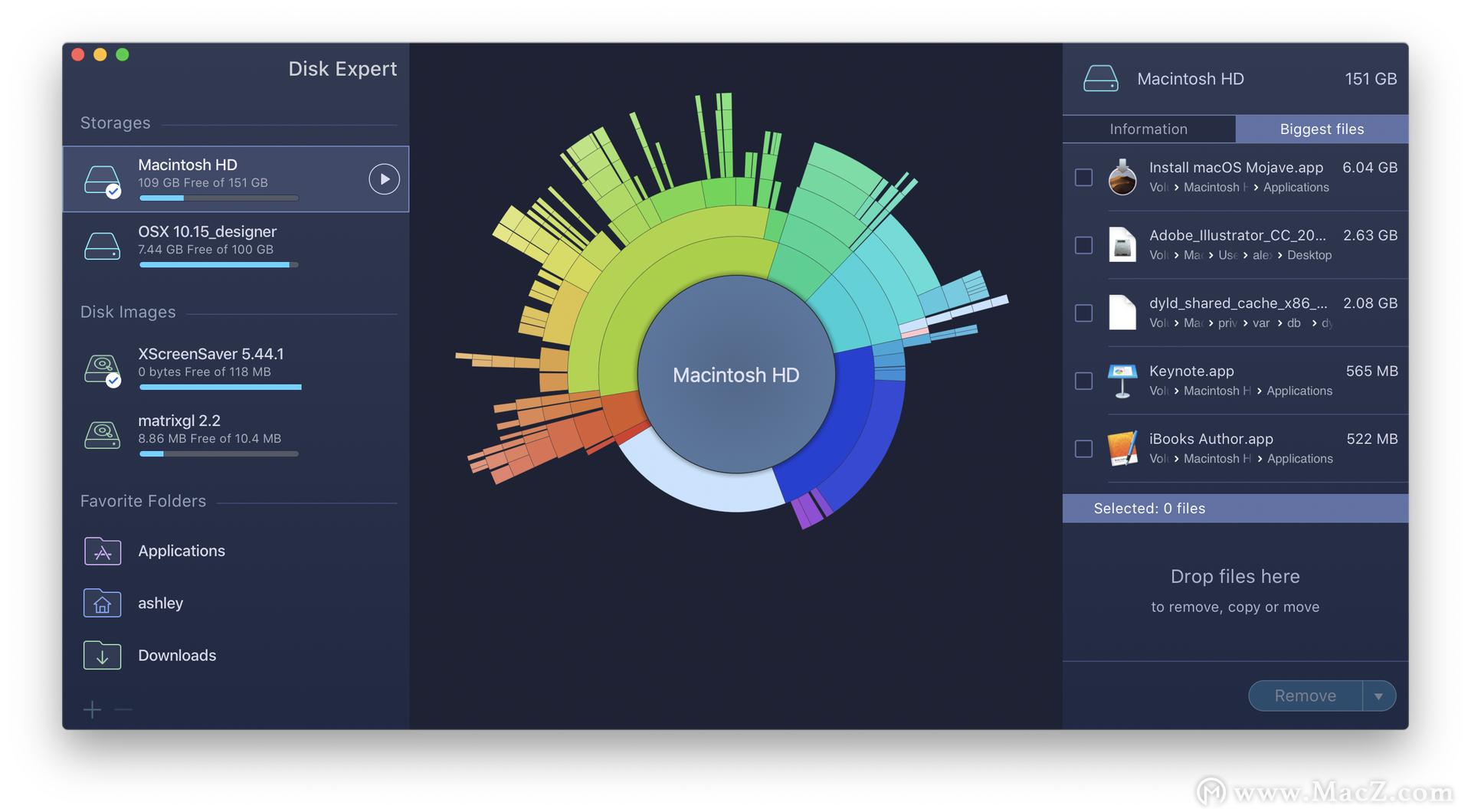Select matrixgl 2.2 disk image
The height and width of the screenshot is (812, 1471).
pos(236,435)
